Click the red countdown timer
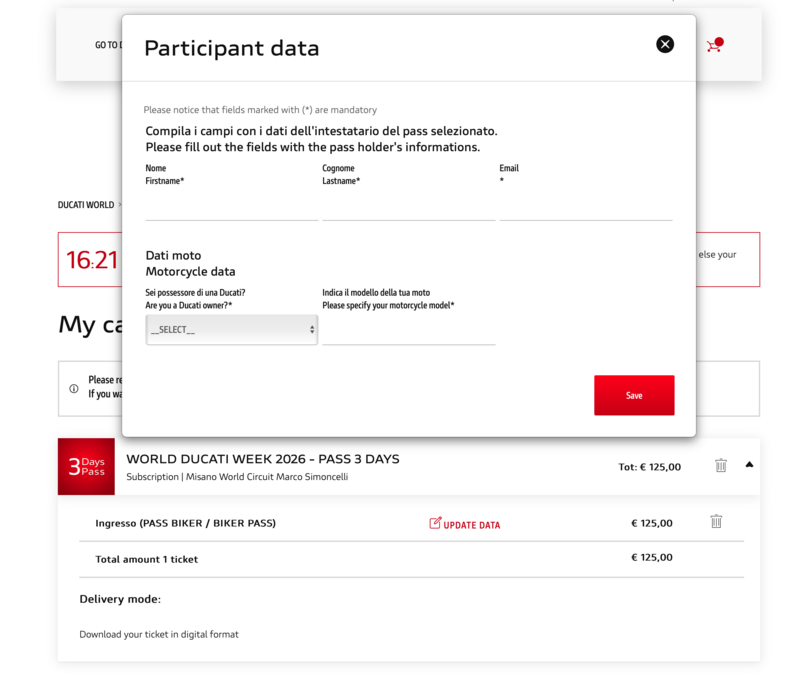 [91, 260]
